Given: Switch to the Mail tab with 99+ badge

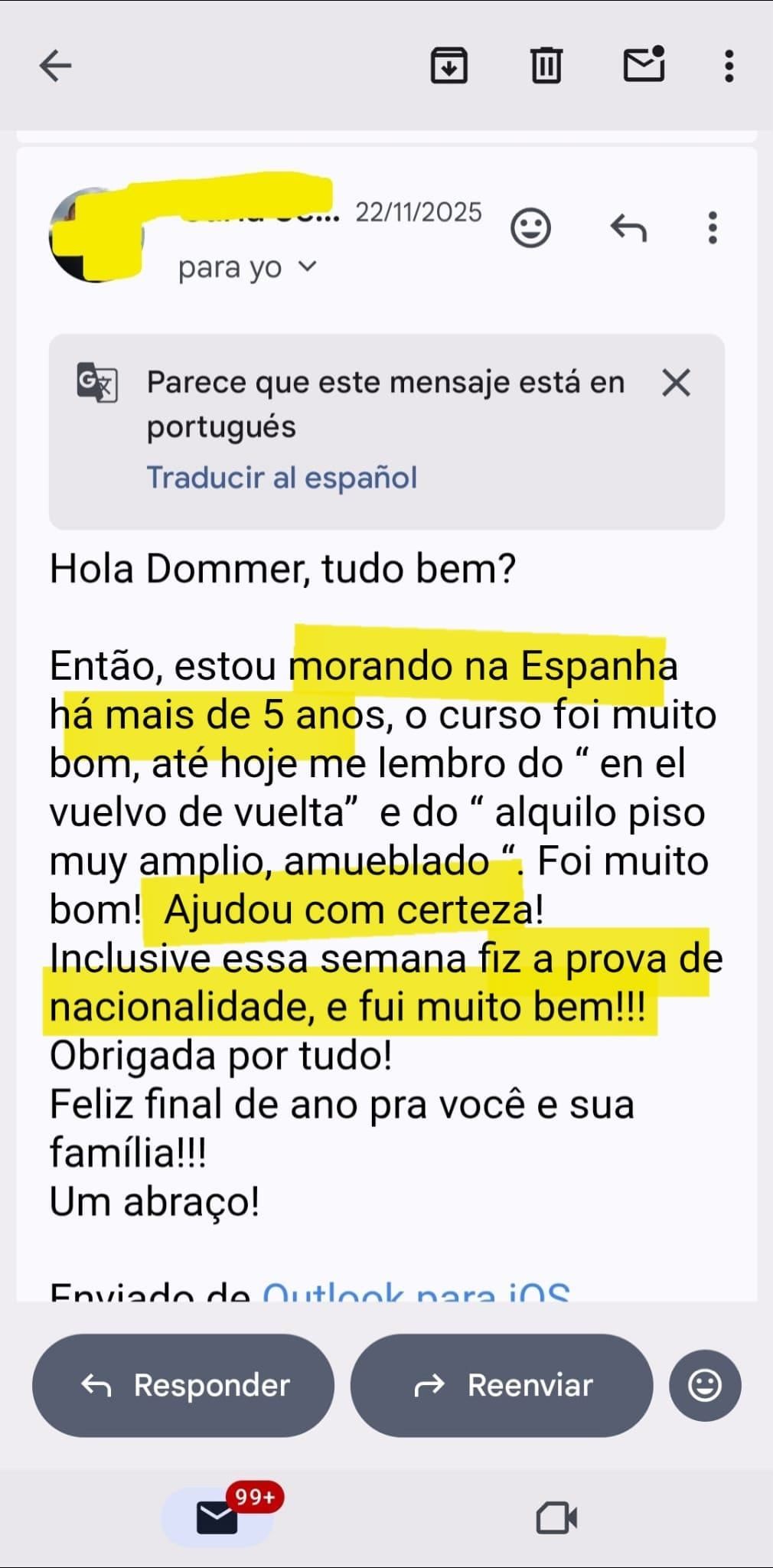Looking at the screenshot, I should (x=218, y=1517).
